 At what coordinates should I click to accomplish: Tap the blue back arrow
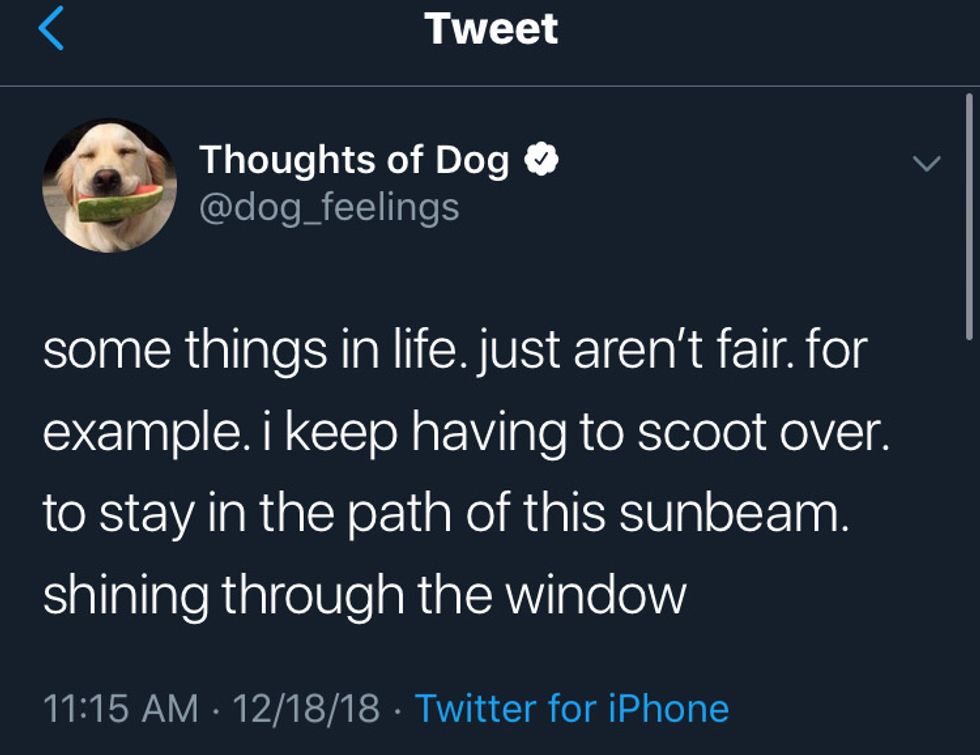point(52,29)
